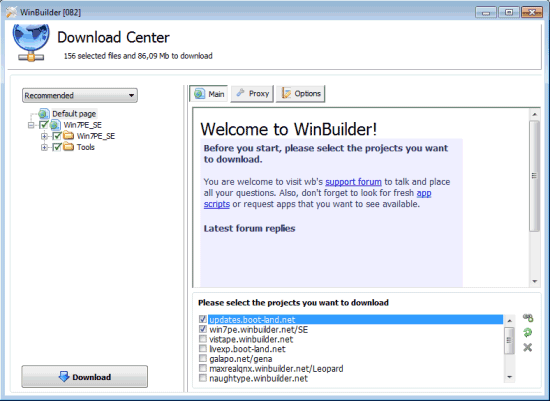Click the green refresh servers icon
The image size is (550, 401).
528,332
